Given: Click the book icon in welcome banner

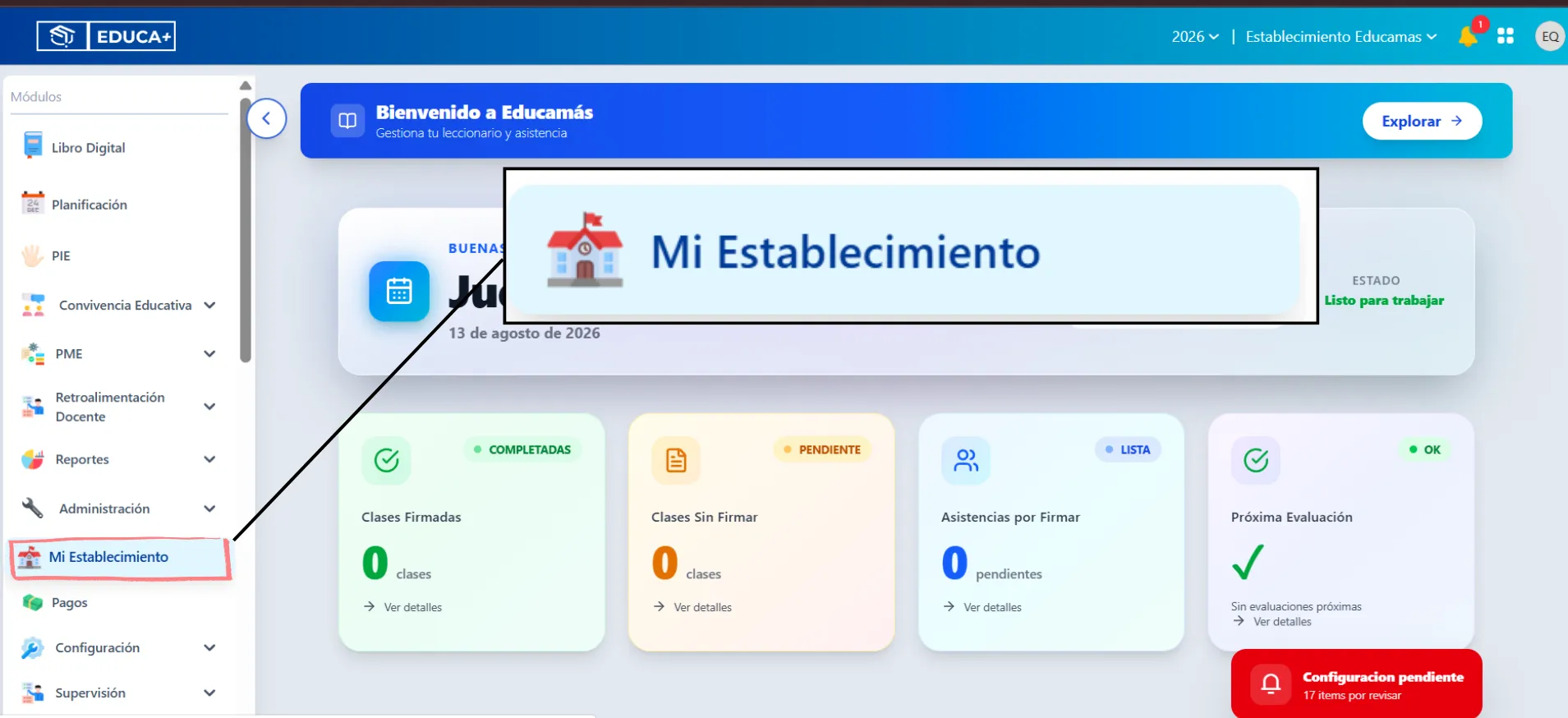Looking at the screenshot, I should tap(347, 121).
